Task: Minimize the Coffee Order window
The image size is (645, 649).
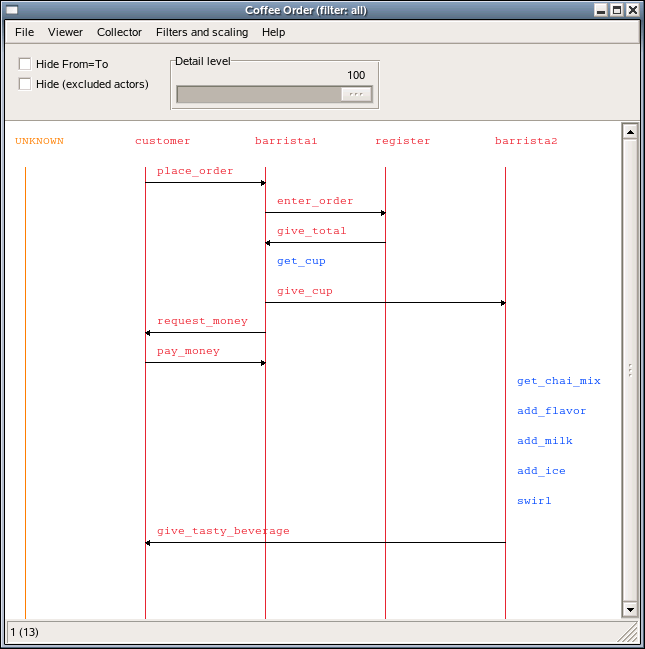Action: coord(601,10)
